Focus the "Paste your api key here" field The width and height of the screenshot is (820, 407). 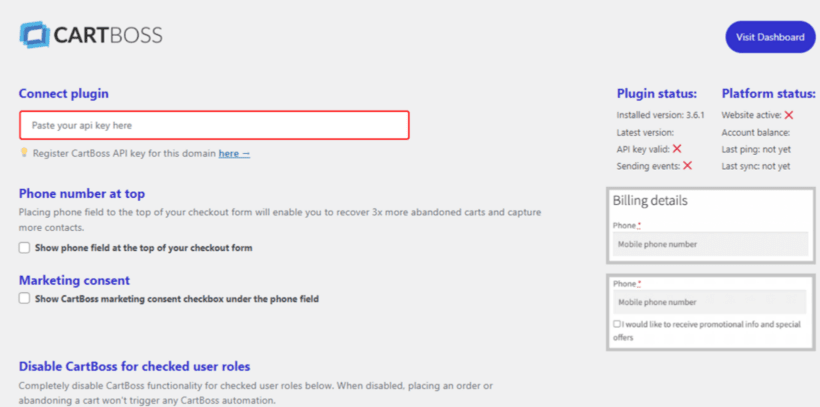coord(214,125)
